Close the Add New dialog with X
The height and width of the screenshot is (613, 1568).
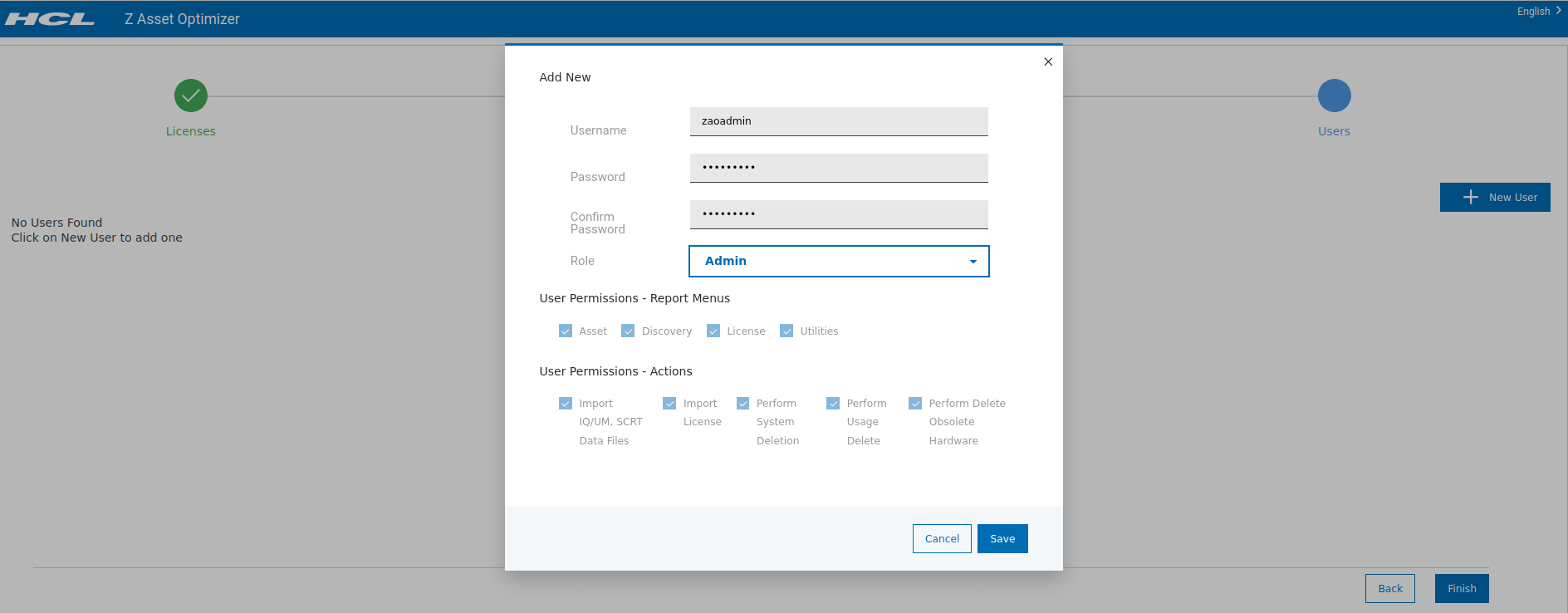coord(1048,61)
